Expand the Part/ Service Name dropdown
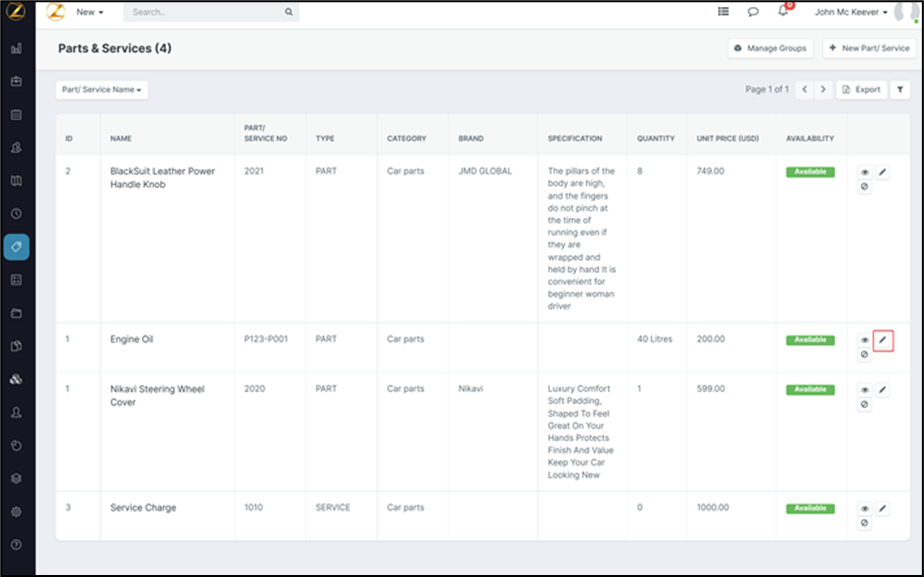 101,89
